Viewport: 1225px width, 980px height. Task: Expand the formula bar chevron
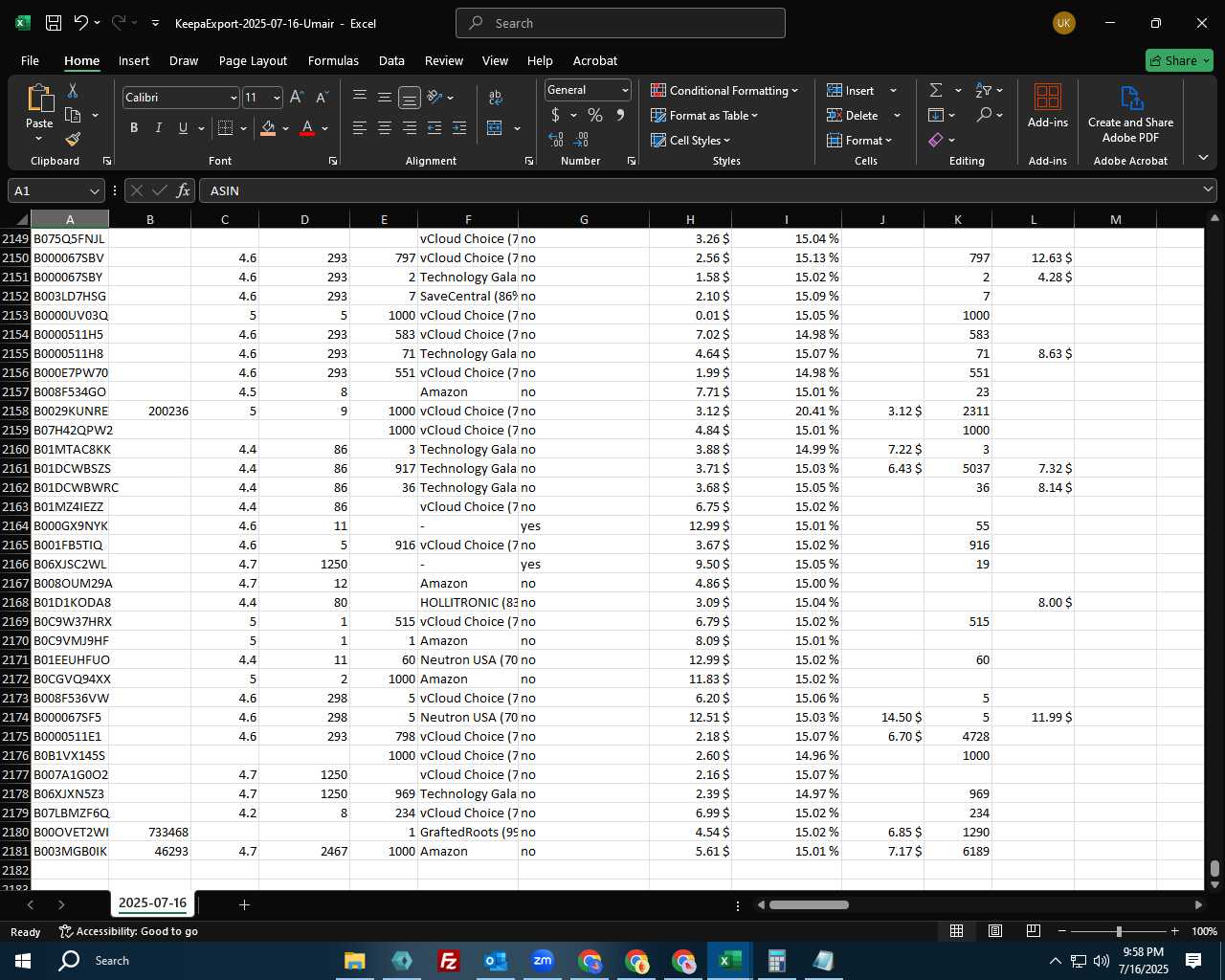tap(1207, 190)
